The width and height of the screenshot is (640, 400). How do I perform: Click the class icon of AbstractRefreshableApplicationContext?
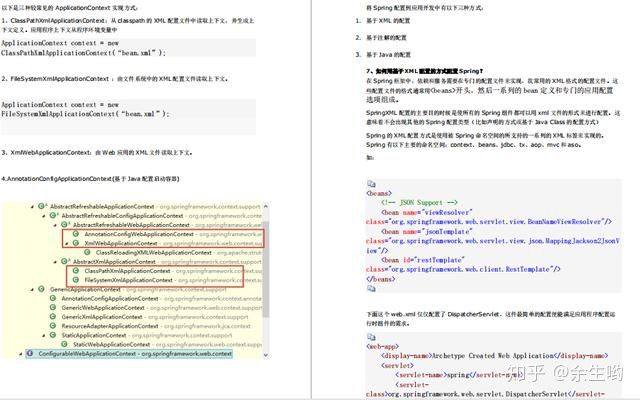[x=41, y=206]
